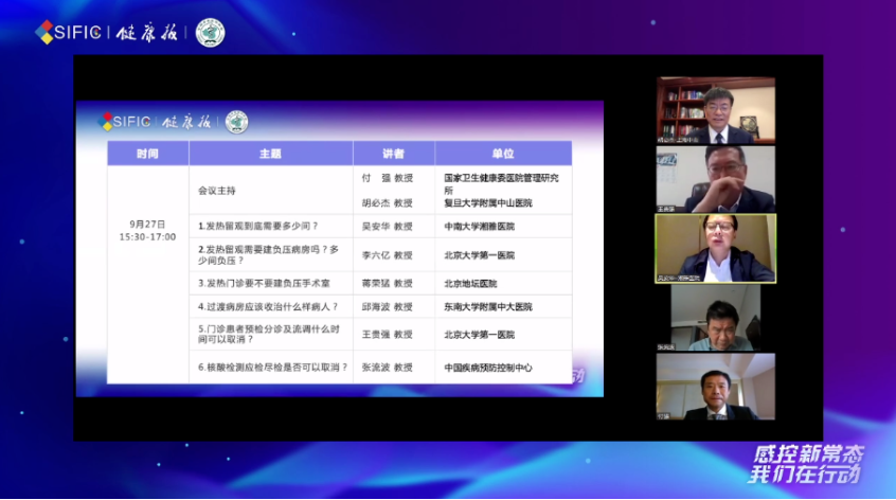Click 国家卫生健康委医院管理研究所 in the 单位 column
Screen dimensions: 896x500
[x=501, y=184]
